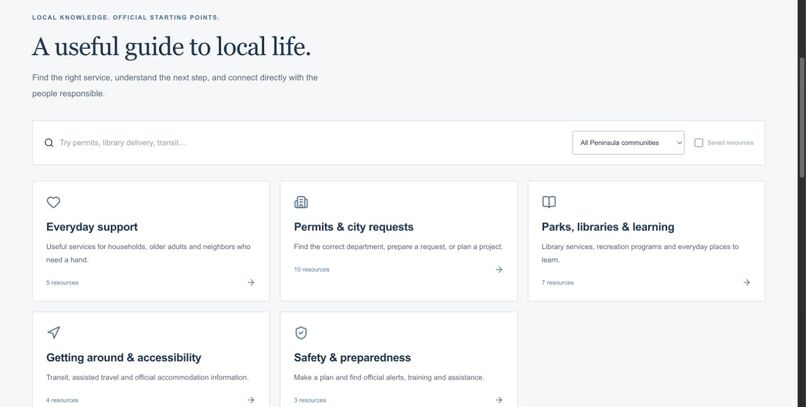This screenshot has height=407, width=806.
Task: Click the heart icon on Everyday support
Action: (x=53, y=202)
